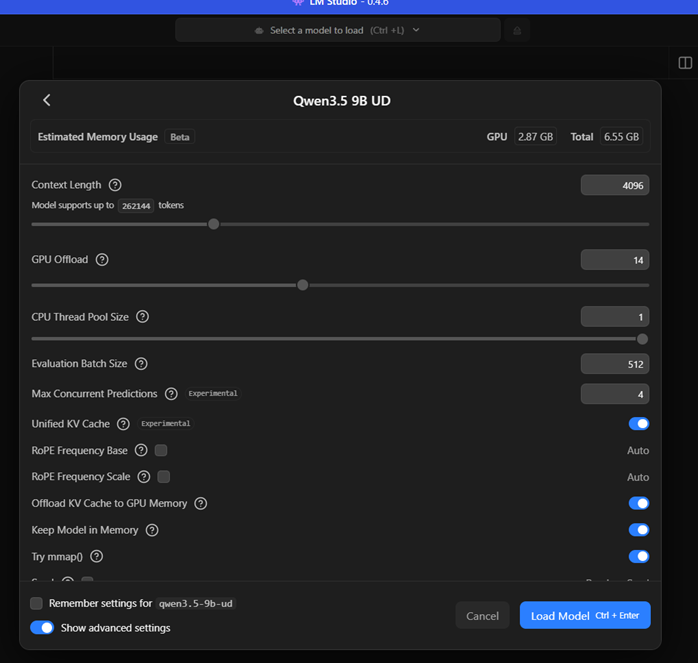Click the Evaluation Batch Size input field

tap(615, 364)
